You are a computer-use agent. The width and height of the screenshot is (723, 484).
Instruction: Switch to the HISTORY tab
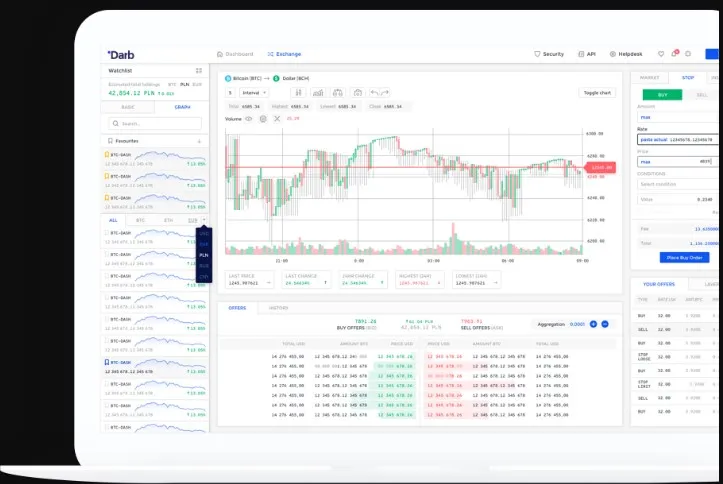[279, 308]
